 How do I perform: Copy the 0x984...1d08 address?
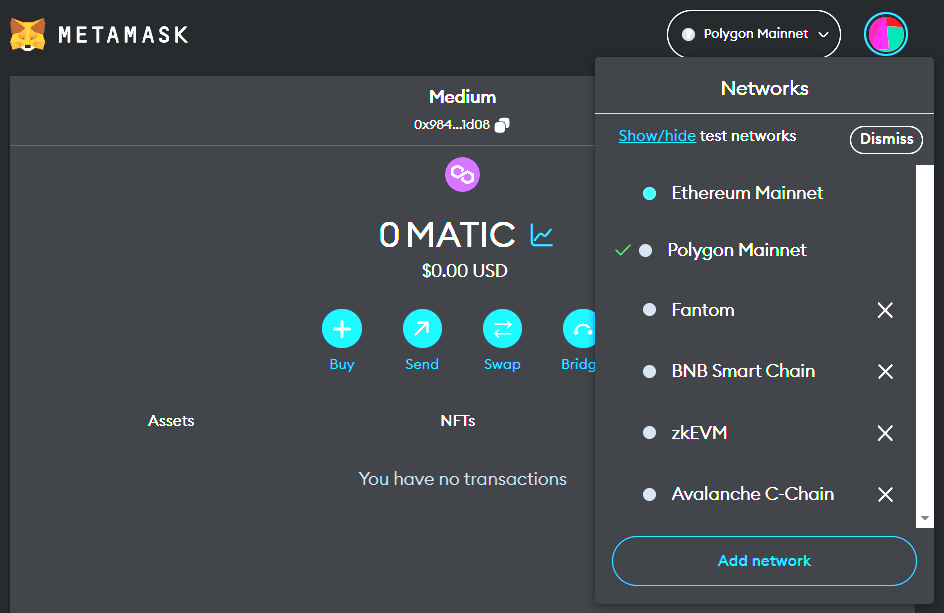[x=502, y=125]
